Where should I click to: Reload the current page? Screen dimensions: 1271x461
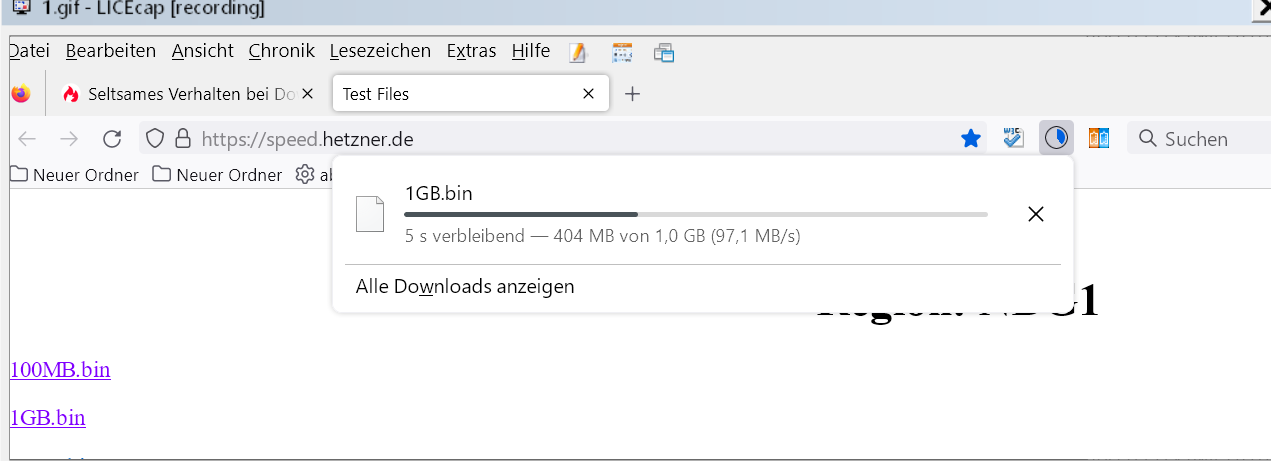112,139
